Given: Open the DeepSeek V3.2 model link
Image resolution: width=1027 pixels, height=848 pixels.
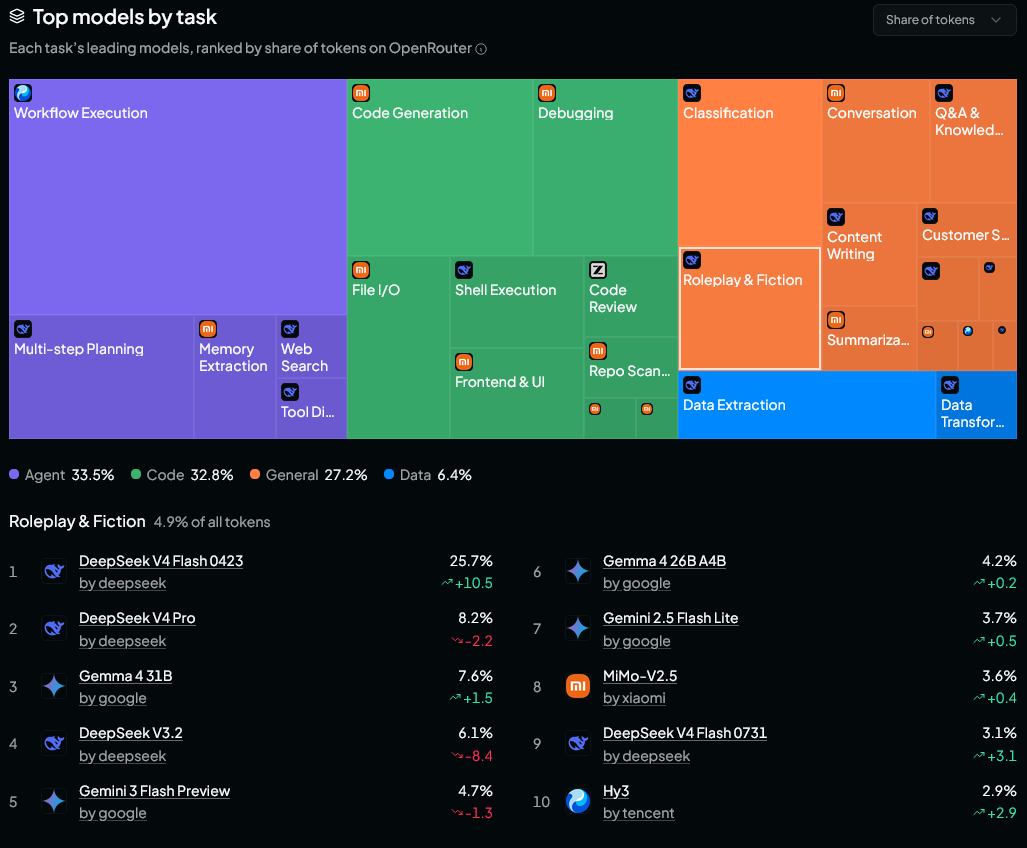Looking at the screenshot, I should point(130,733).
